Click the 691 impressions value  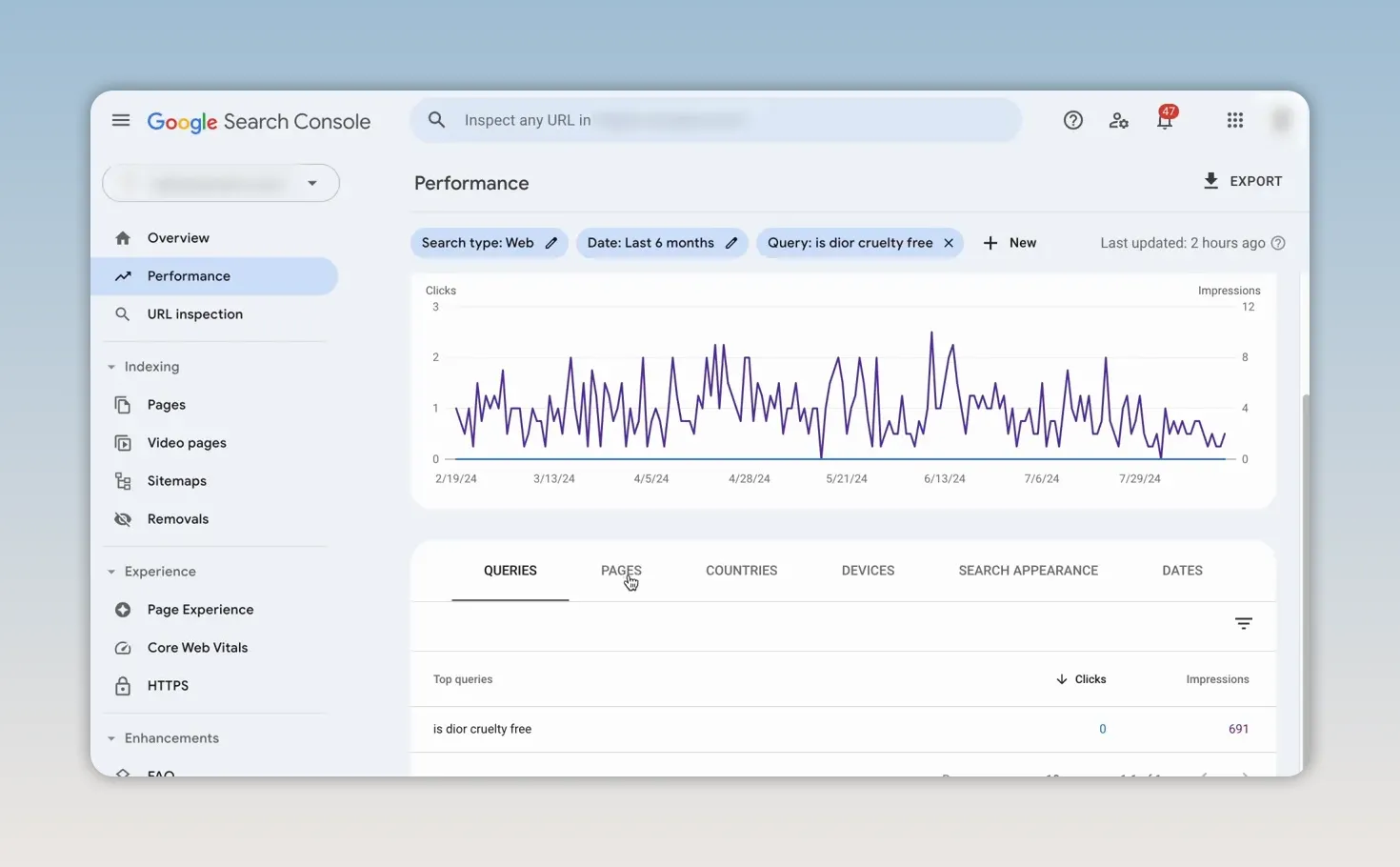[1238, 729]
